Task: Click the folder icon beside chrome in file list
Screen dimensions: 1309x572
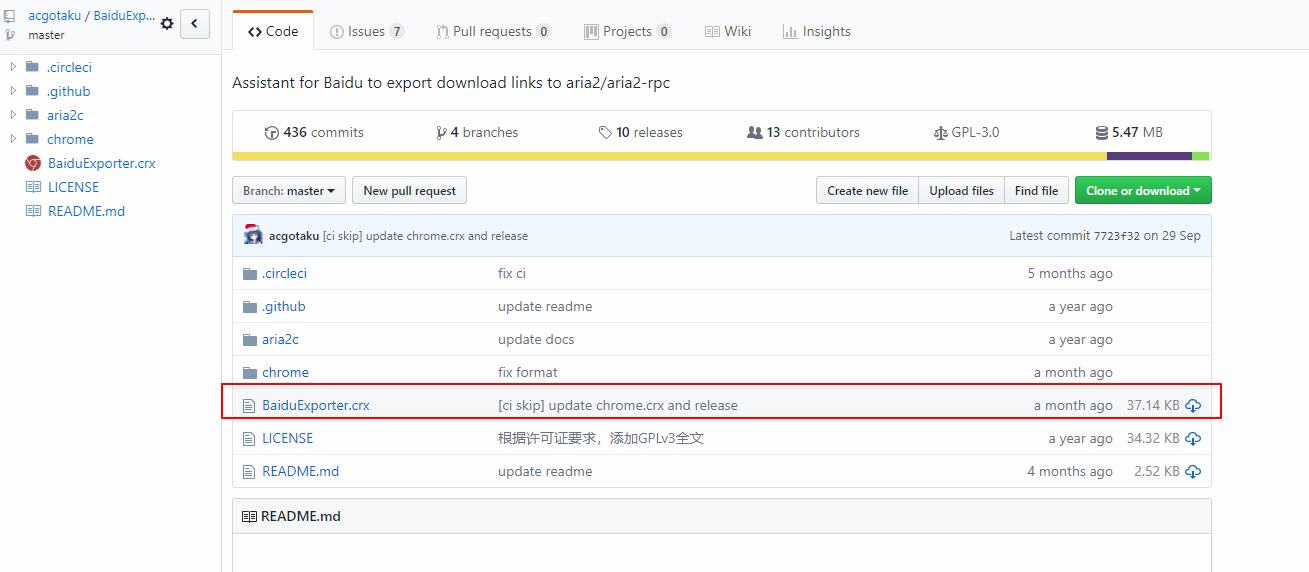Action: coord(250,372)
